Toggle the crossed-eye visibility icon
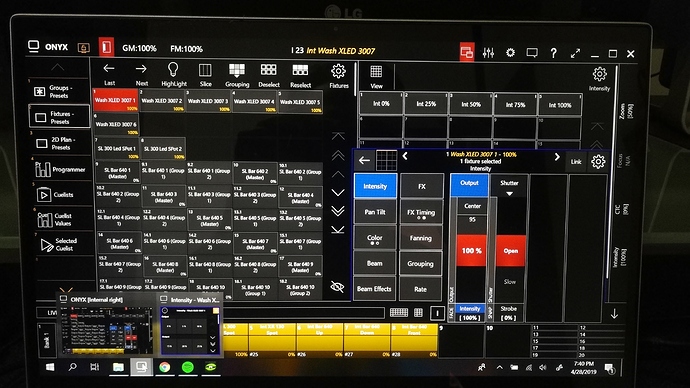The width and height of the screenshot is (690, 388). [338, 287]
